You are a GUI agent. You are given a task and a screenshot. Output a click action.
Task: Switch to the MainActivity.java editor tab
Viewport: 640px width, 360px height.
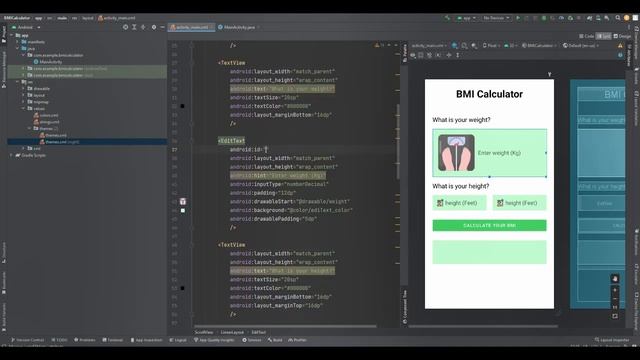click(x=238, y=27)
